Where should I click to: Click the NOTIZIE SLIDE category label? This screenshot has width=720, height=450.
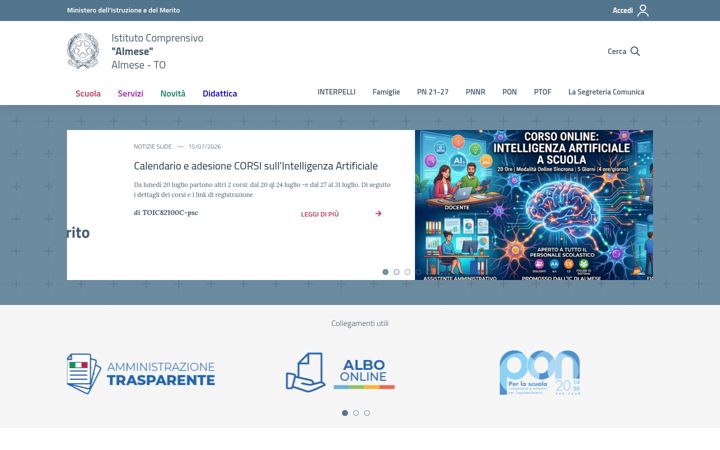[152, 146]
